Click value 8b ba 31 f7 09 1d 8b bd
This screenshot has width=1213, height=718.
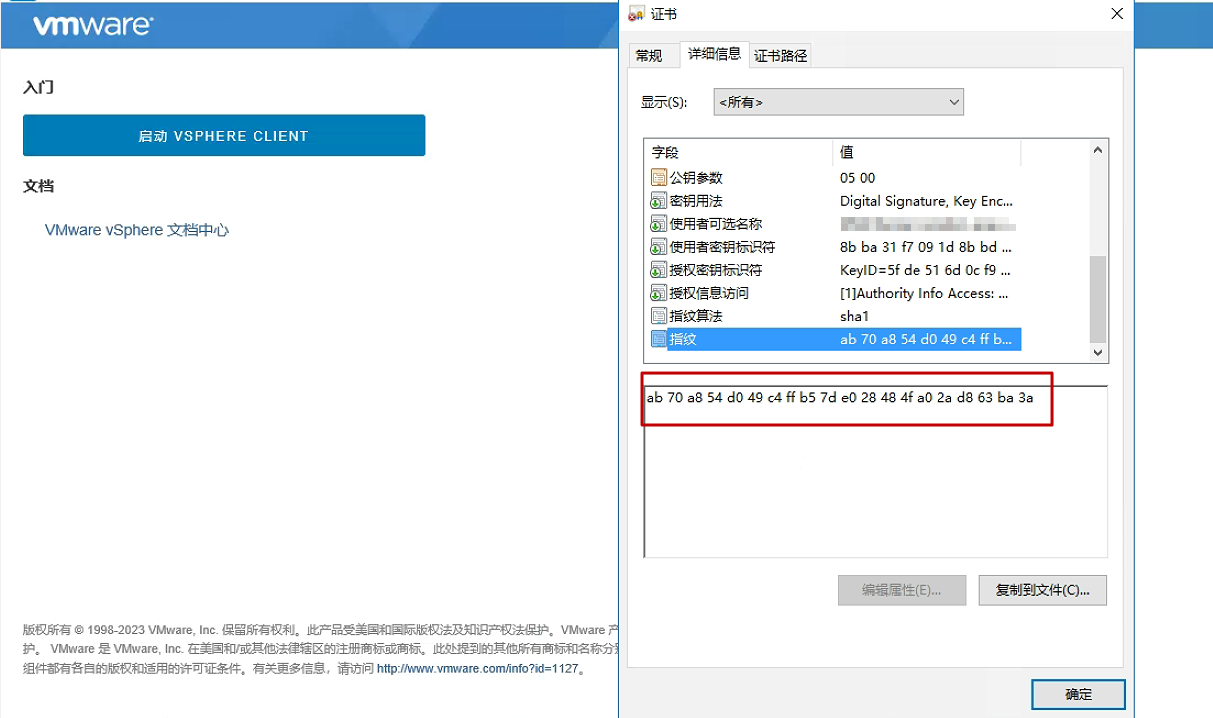click(926, 247)
